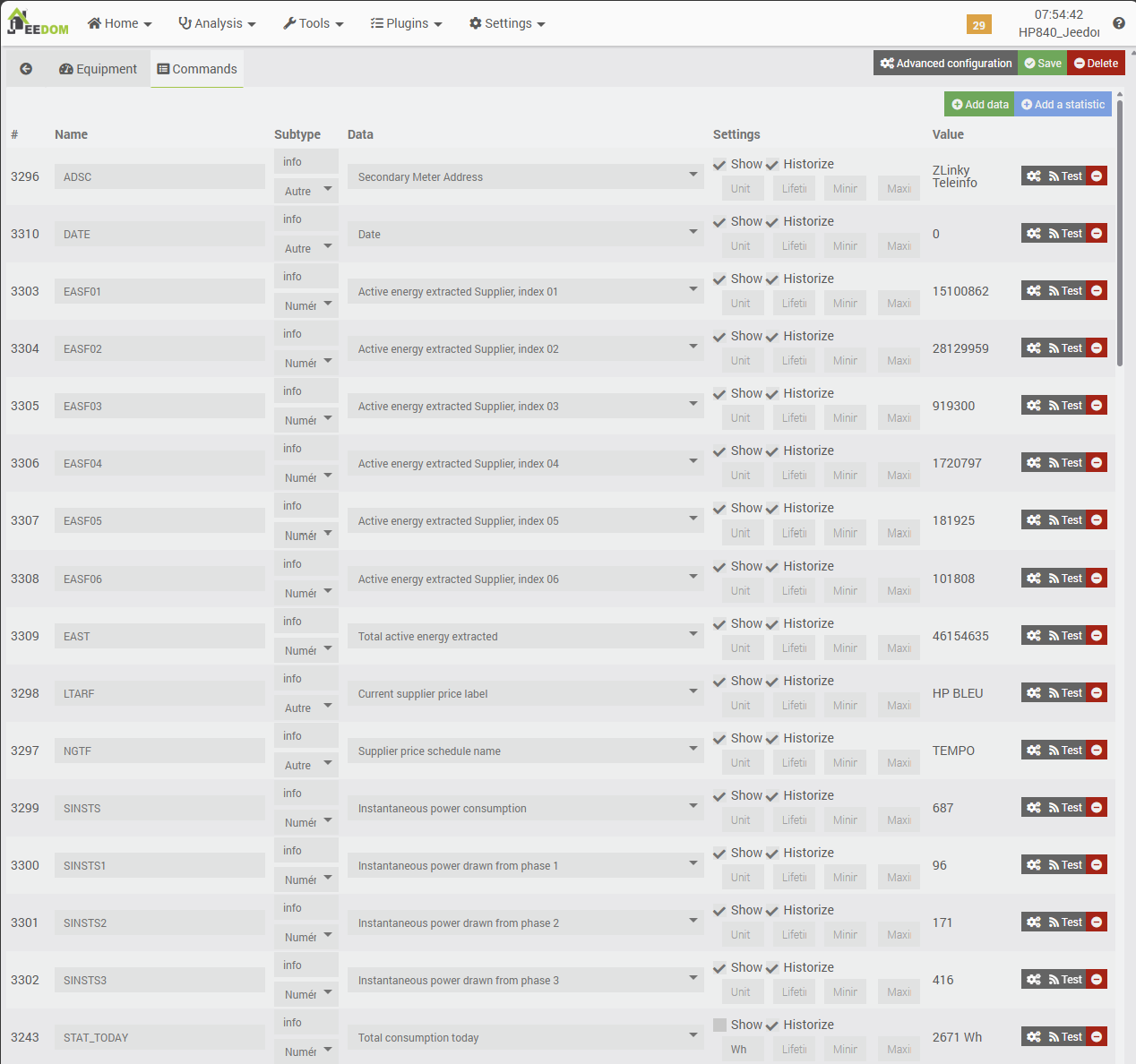Click the EASF03 name input field

coord(159,406)
